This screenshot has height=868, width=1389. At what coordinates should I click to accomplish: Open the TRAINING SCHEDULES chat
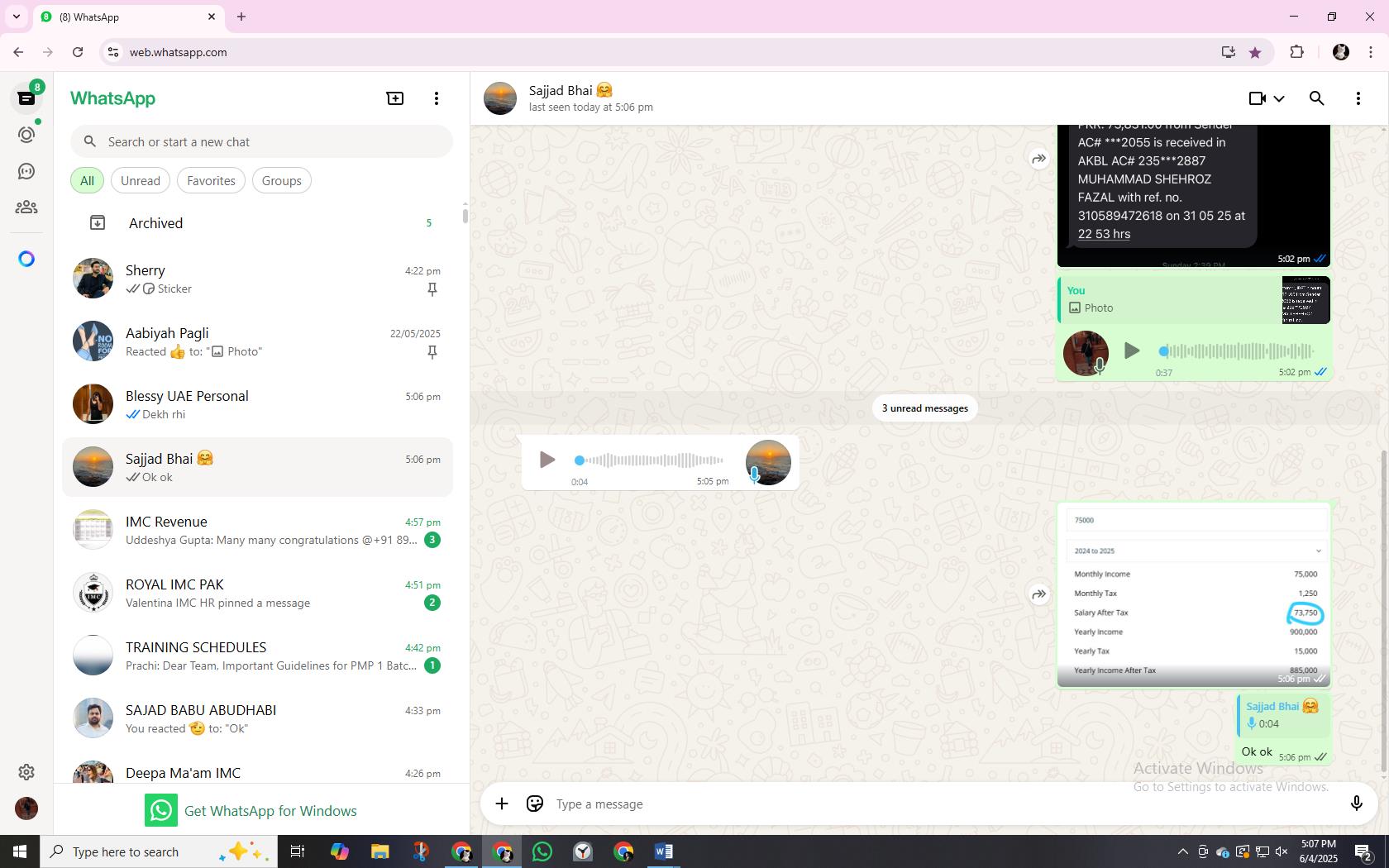(x=258, y=656)
